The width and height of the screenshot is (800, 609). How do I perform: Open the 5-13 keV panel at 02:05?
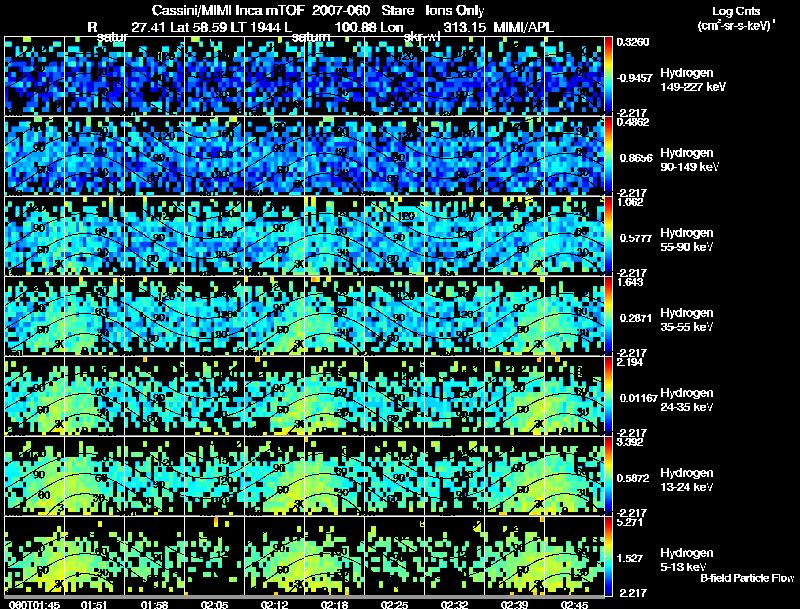coord(214,556)
